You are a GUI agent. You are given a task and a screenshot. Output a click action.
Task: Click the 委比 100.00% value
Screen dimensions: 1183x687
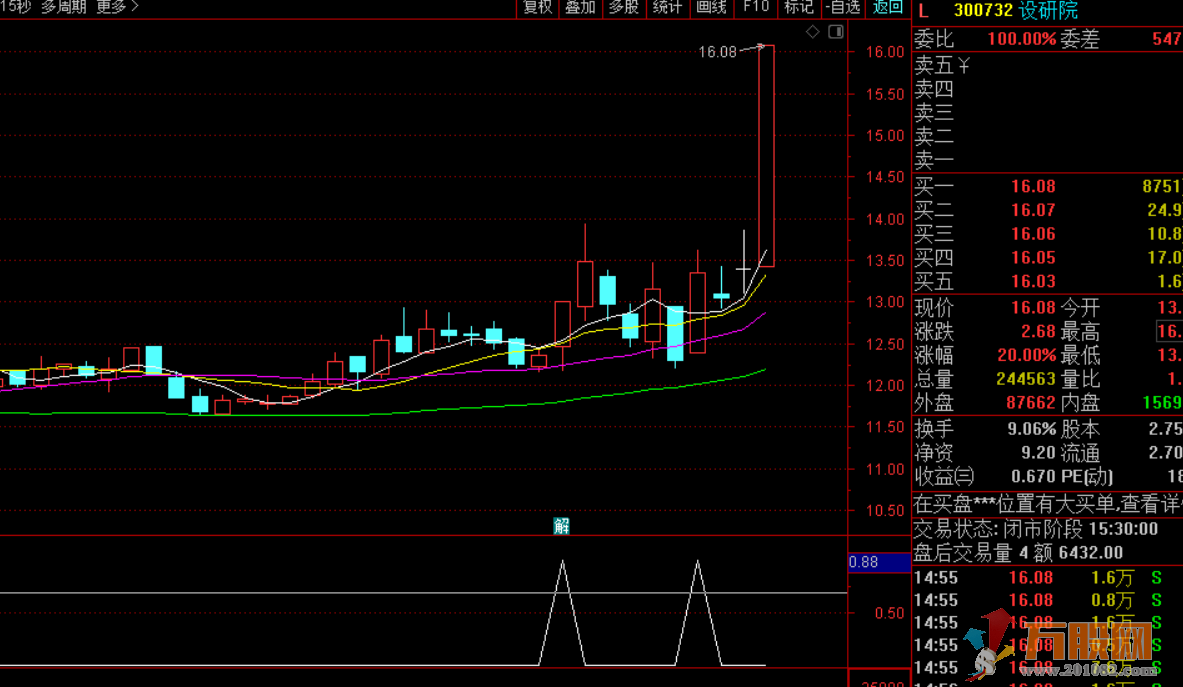point(1022,39)
